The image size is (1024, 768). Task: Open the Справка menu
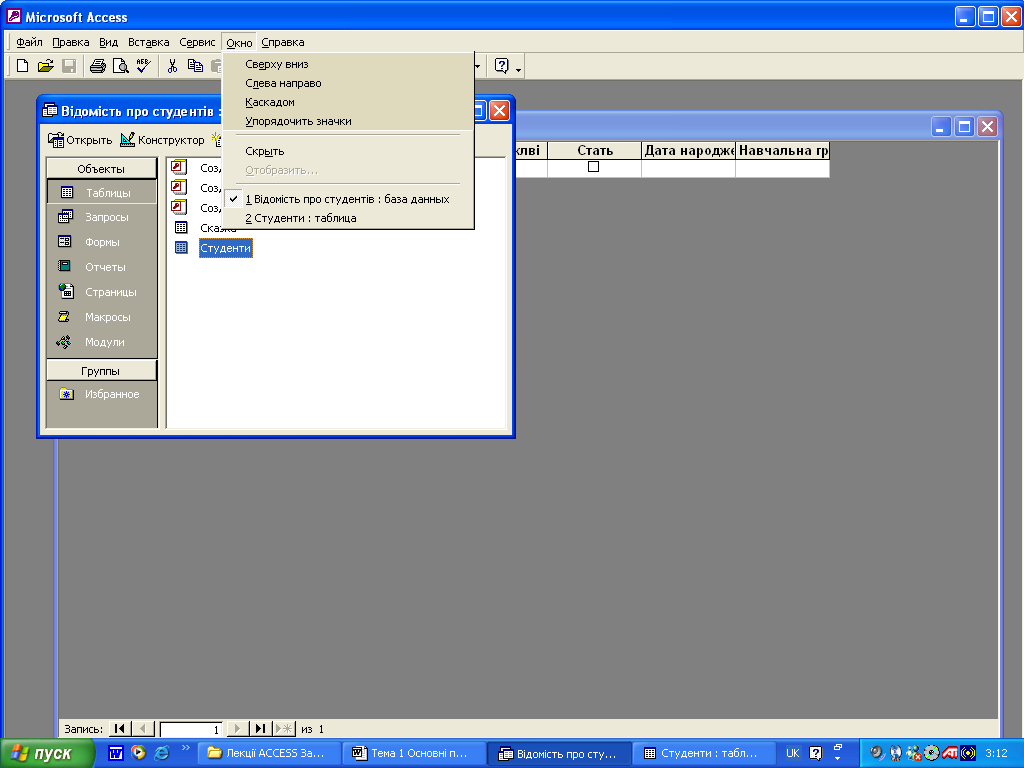pyautogui.click(x=283, y=42)
